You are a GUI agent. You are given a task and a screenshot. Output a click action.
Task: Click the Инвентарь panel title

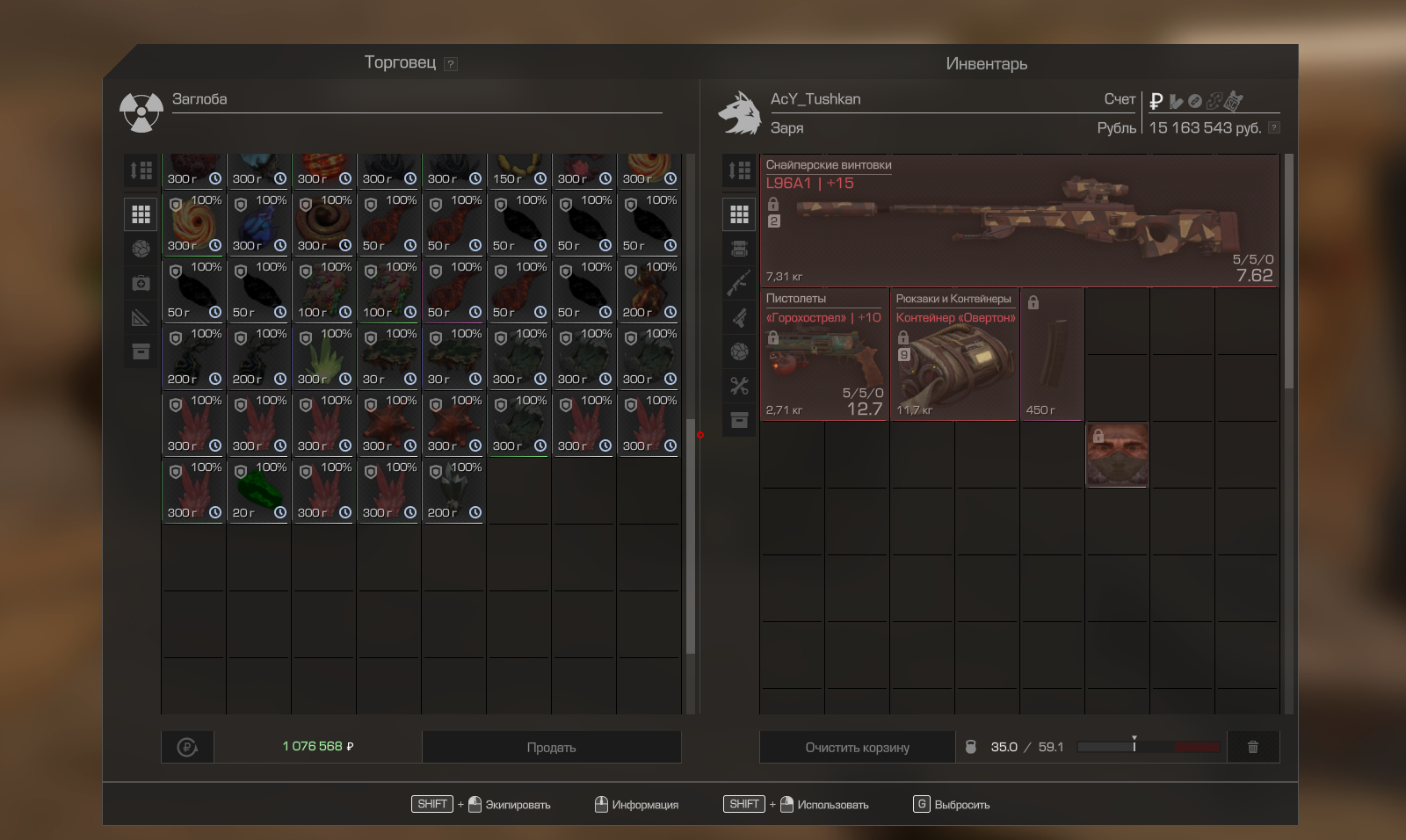[987, 64]
